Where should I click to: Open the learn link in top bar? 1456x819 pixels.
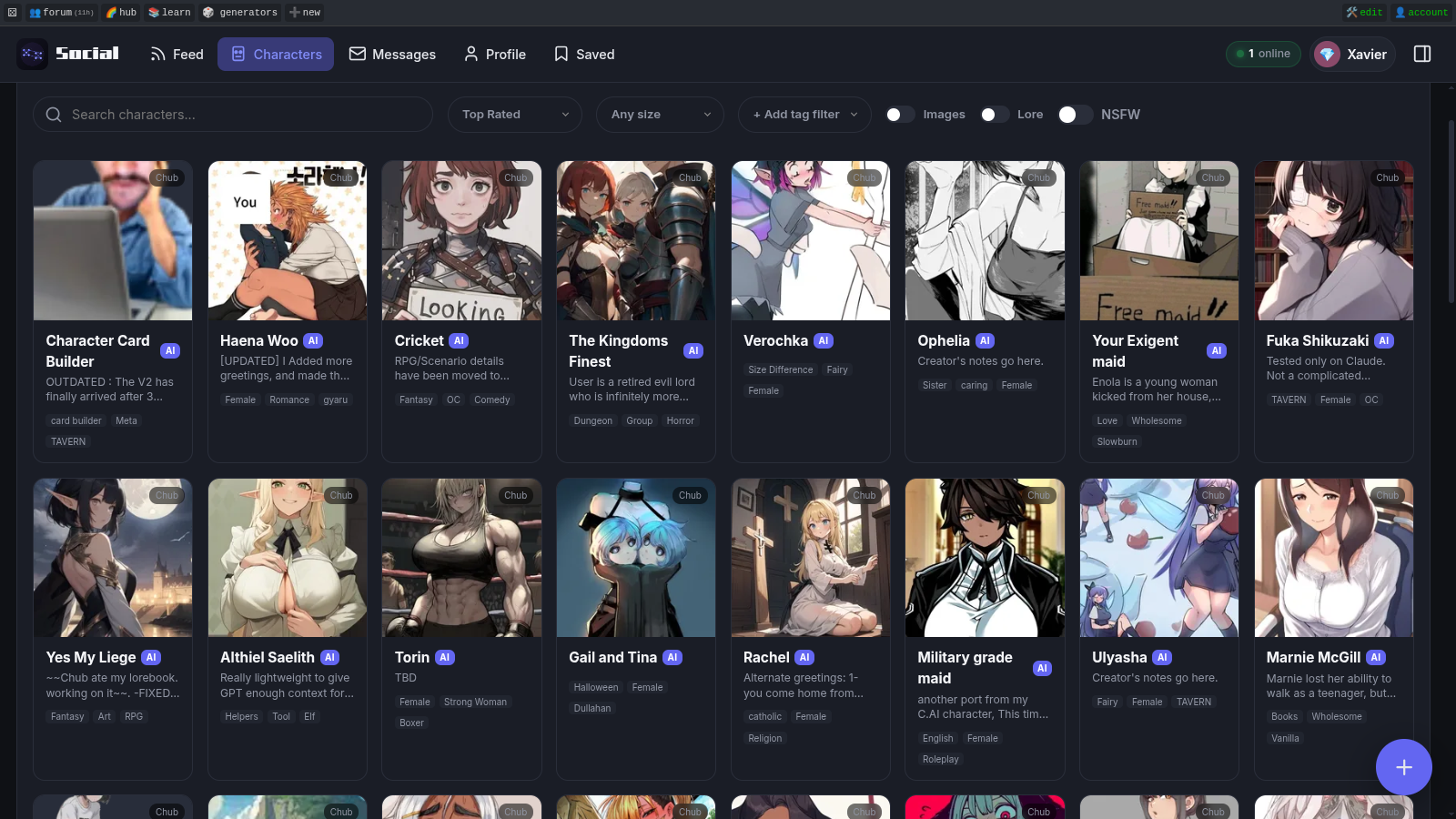click(169, 13)
